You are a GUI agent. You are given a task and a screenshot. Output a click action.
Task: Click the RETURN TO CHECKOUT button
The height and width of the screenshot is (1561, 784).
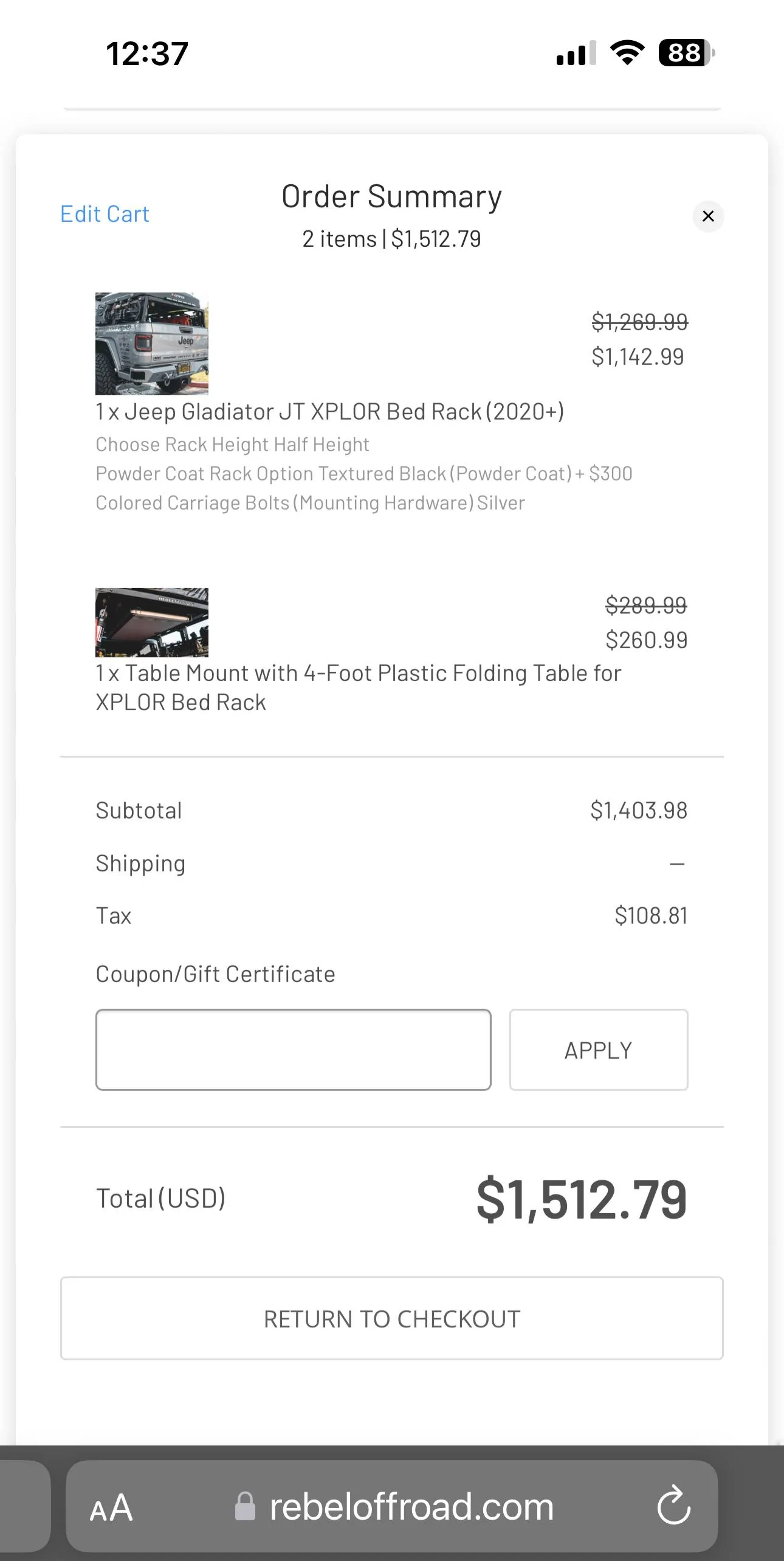pyautogui.click(x=392, y=1318)
